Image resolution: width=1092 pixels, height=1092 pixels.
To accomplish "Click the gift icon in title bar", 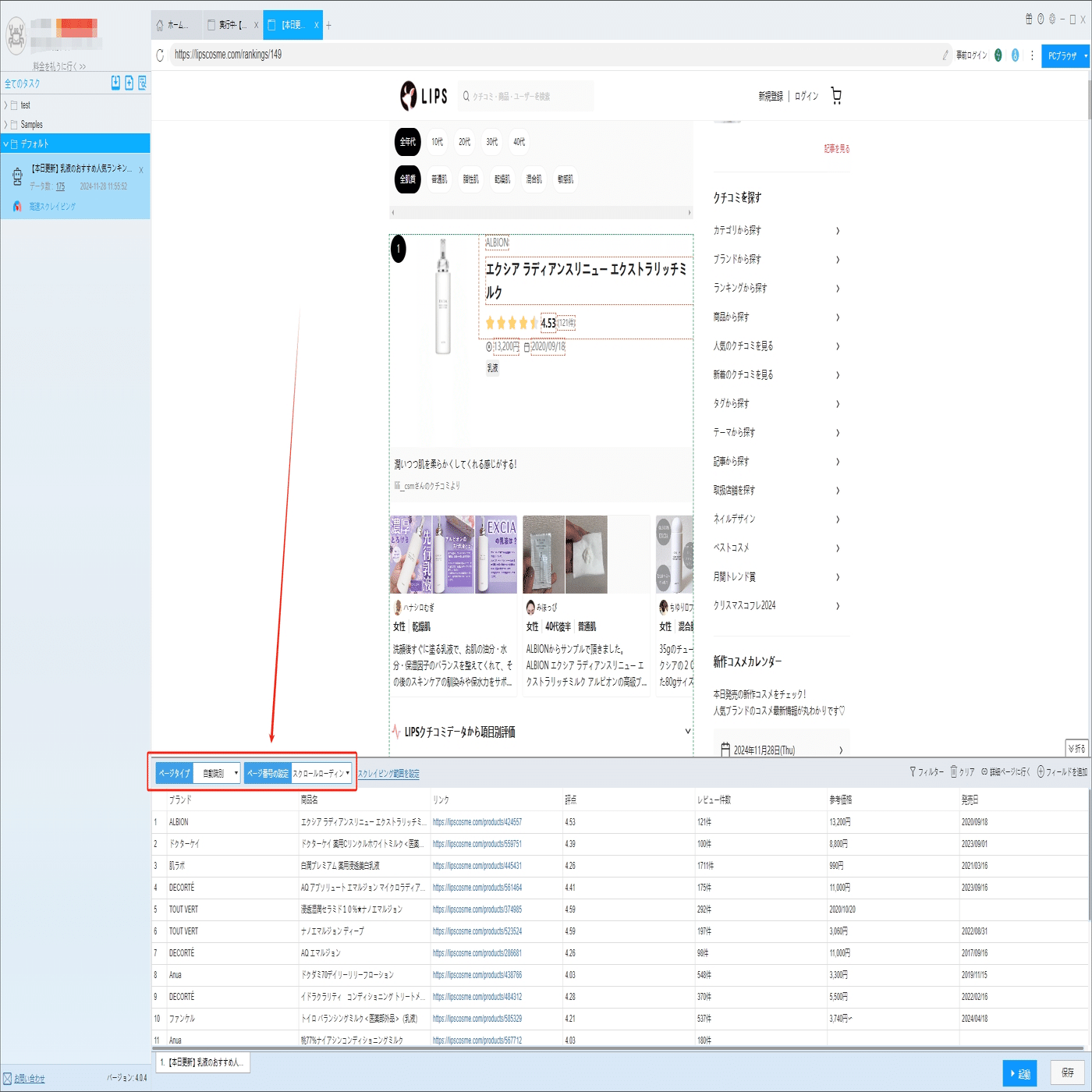I will click(1029, 19).
